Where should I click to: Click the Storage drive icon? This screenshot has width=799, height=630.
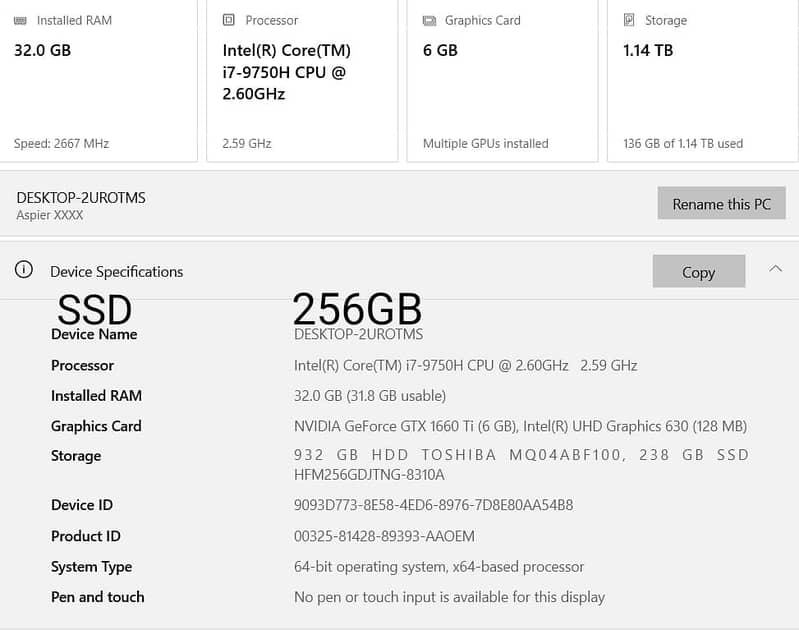coord(629,20)
